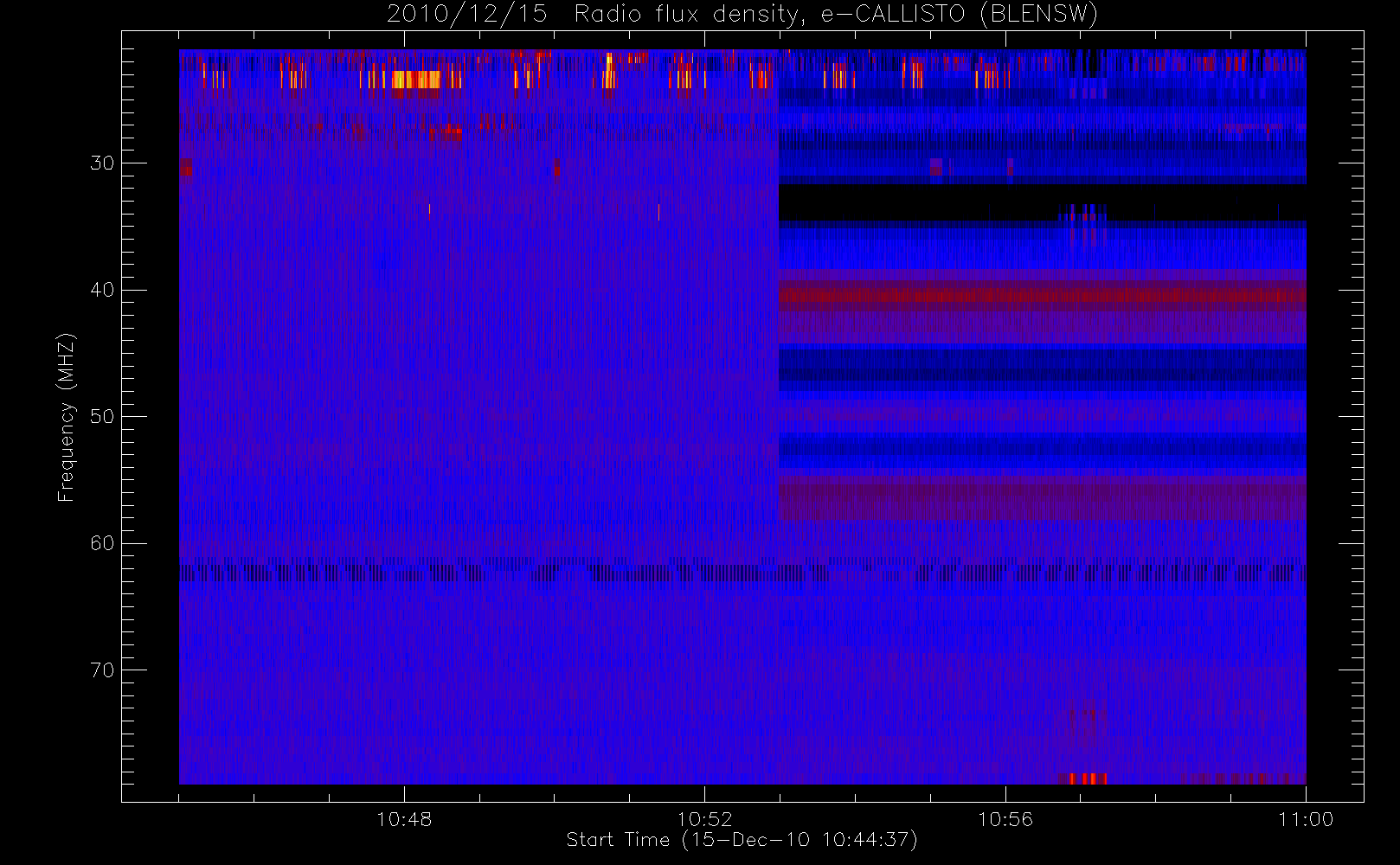Select the 'Frequency (MHZ)' axis label
Image resolution: width=1400 pixels, height=865 pixels.
[x=67, y=417]
